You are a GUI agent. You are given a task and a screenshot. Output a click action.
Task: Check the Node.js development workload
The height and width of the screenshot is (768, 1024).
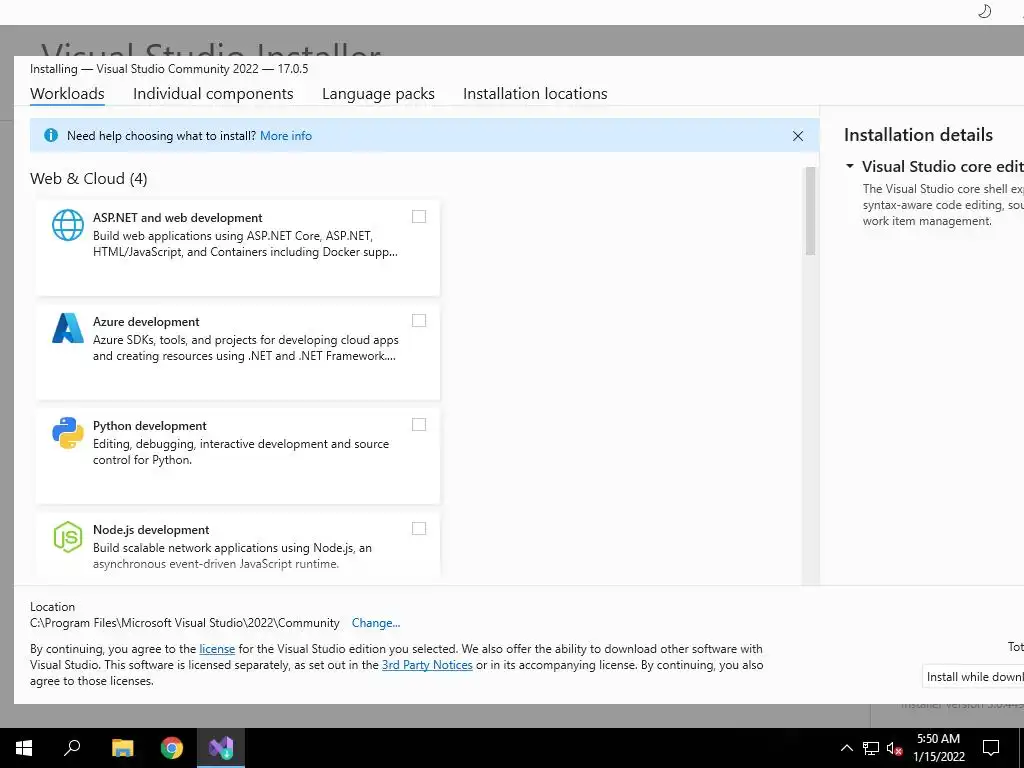click(419, 528)
